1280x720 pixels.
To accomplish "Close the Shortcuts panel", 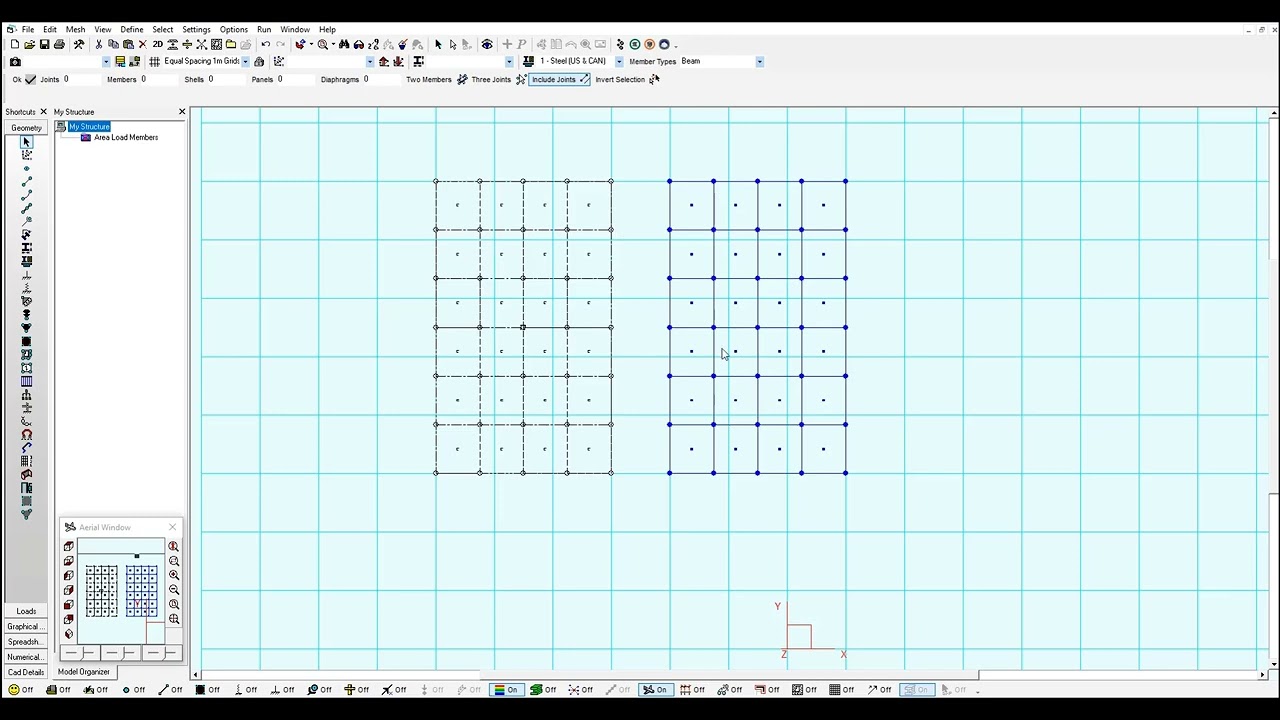I will click(x=43, y=112).
